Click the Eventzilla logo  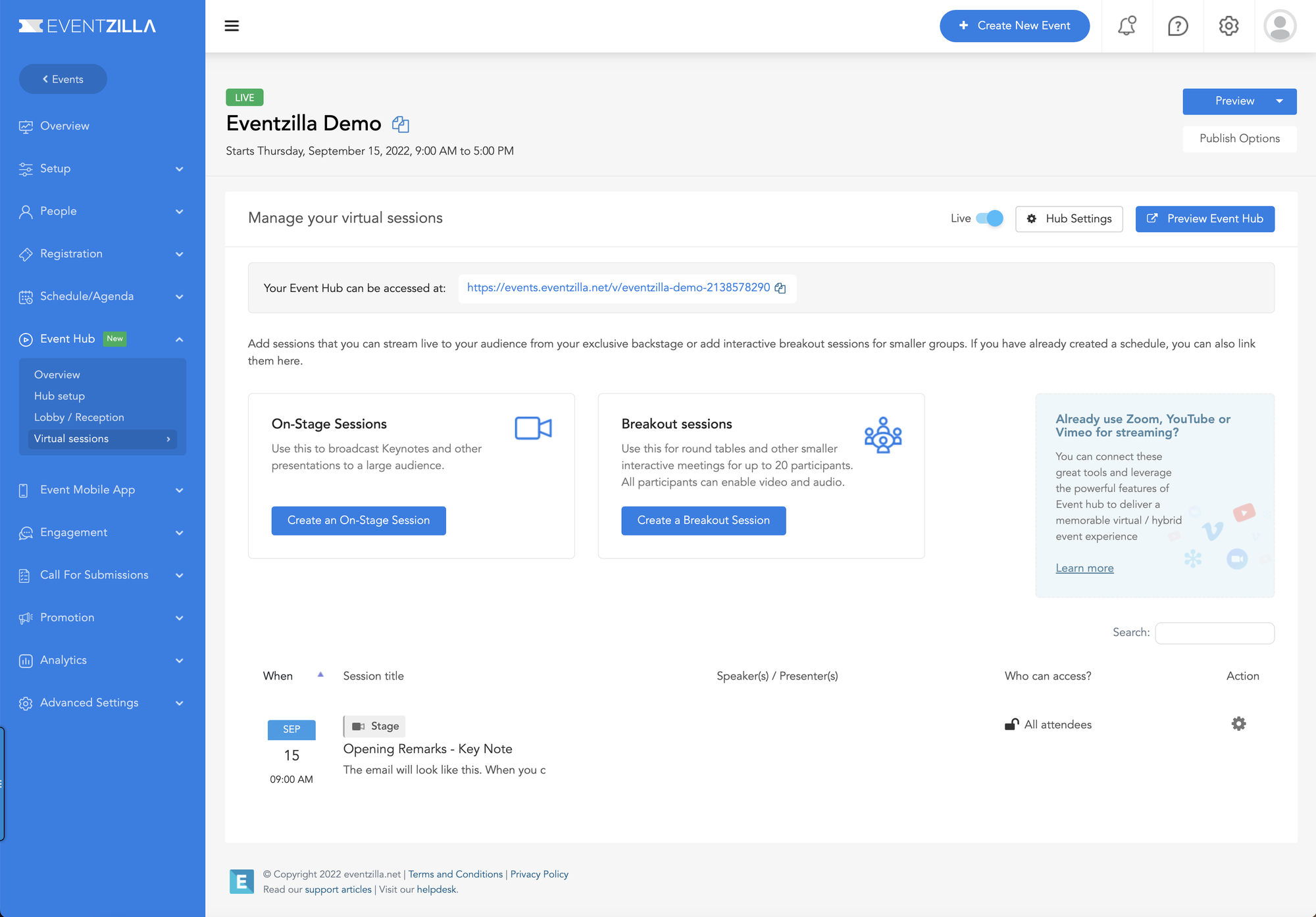click(87, 26)
